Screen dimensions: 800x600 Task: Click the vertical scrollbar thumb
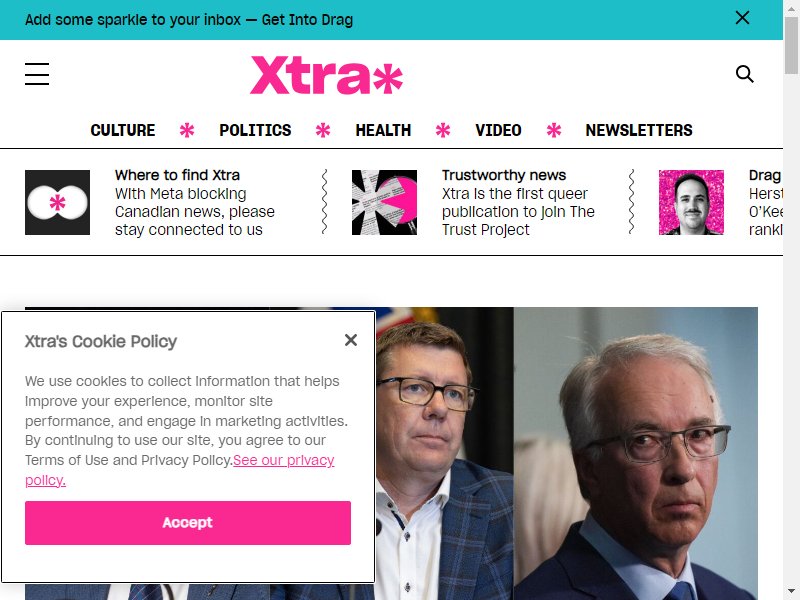pos(791,46)
